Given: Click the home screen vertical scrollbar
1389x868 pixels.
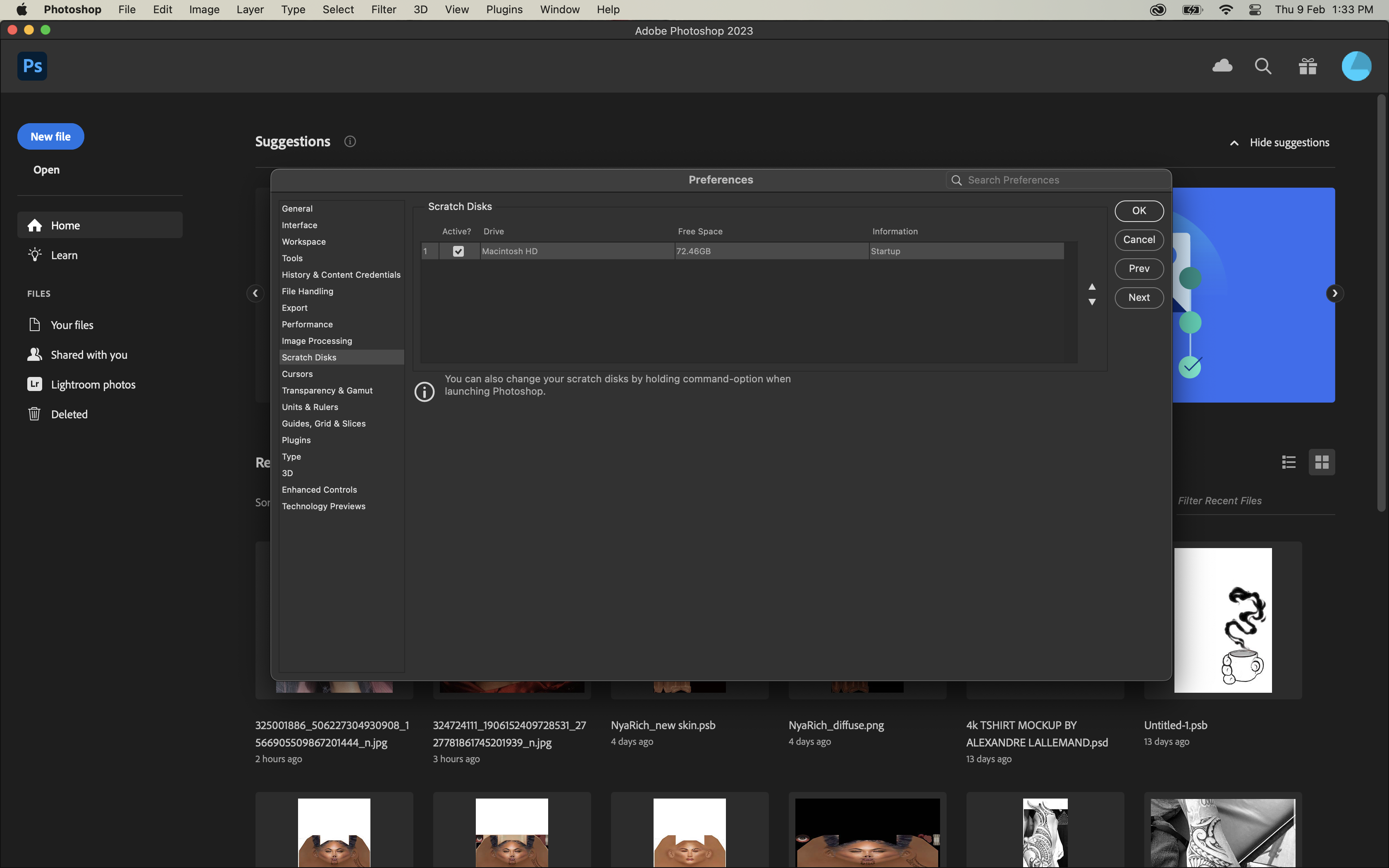Looking at the screenshot, I should [1381, 303].
